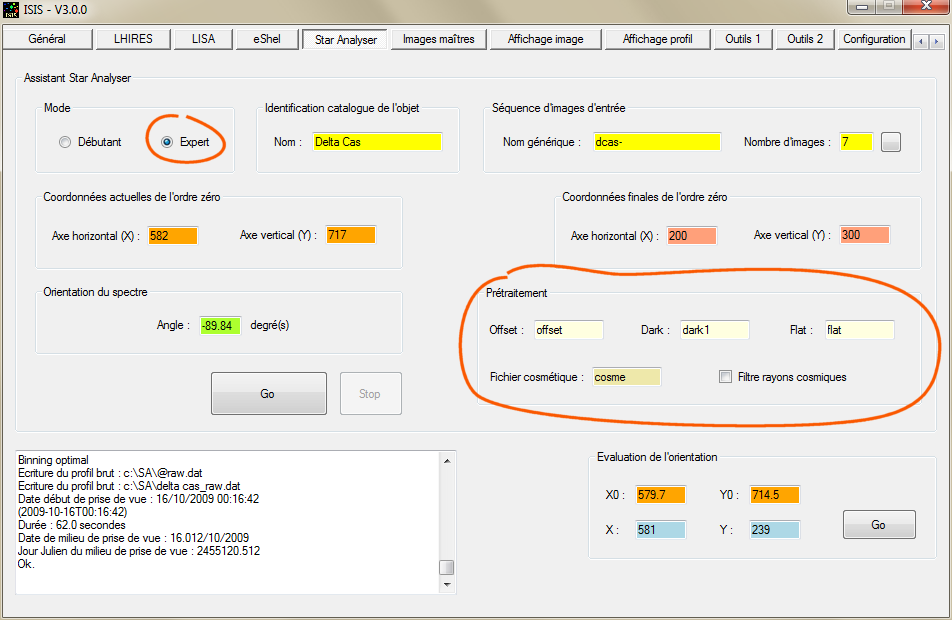Click the ISIS application icon in title bar

tap(11, 10)
